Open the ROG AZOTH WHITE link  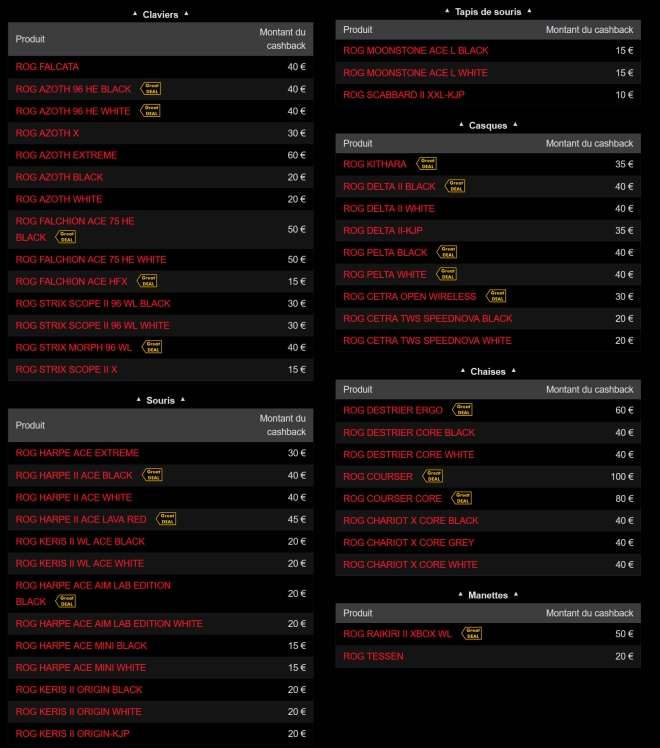pyautogui.click(x=59, y=199)
